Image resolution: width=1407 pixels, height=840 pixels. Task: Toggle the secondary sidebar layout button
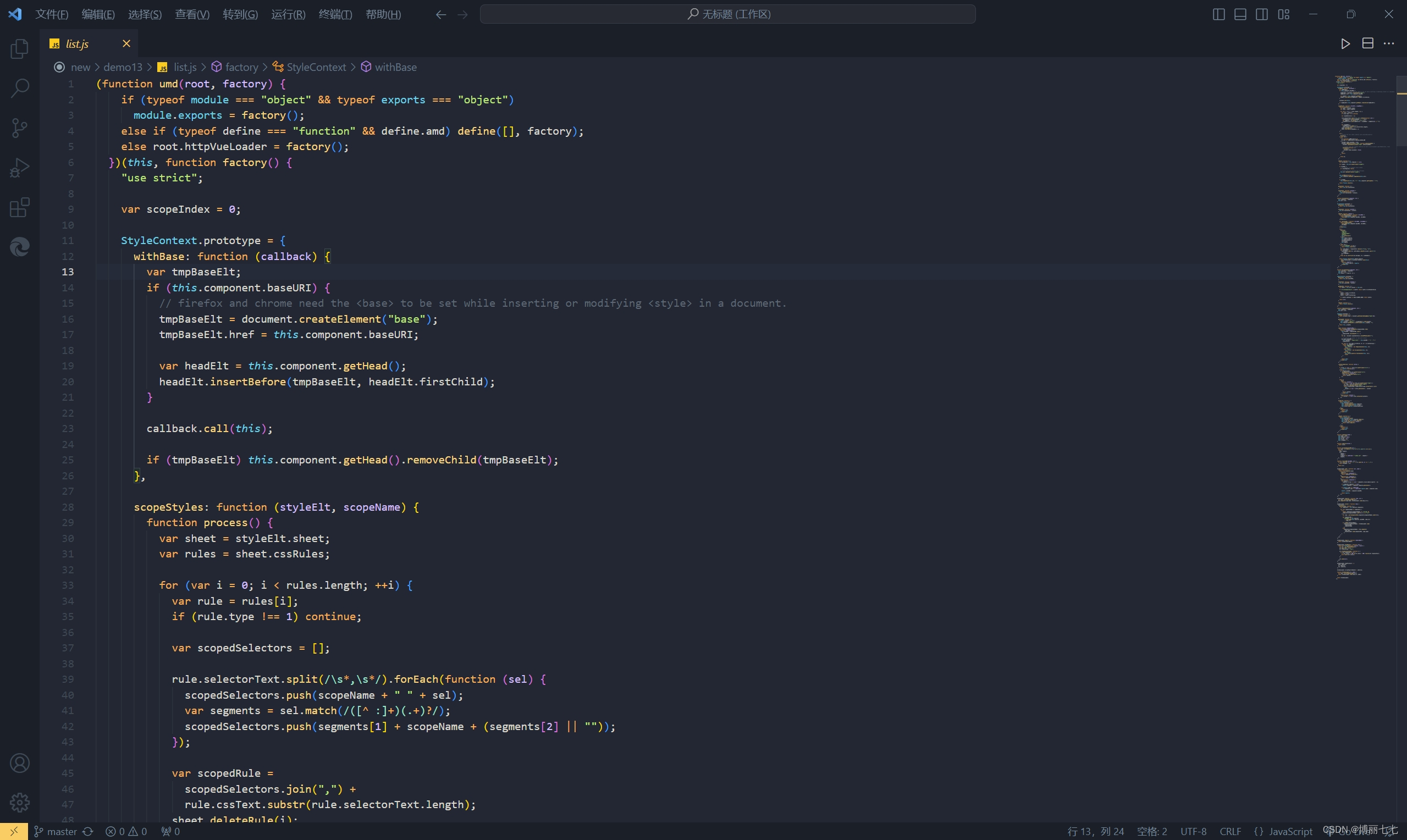click(x=1261, y=14)
